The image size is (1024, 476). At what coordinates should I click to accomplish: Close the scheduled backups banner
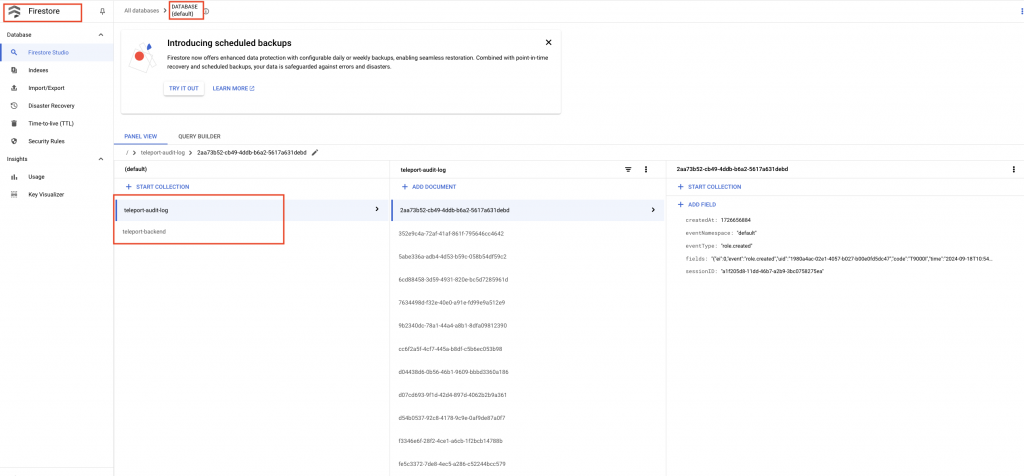(549, 42)
